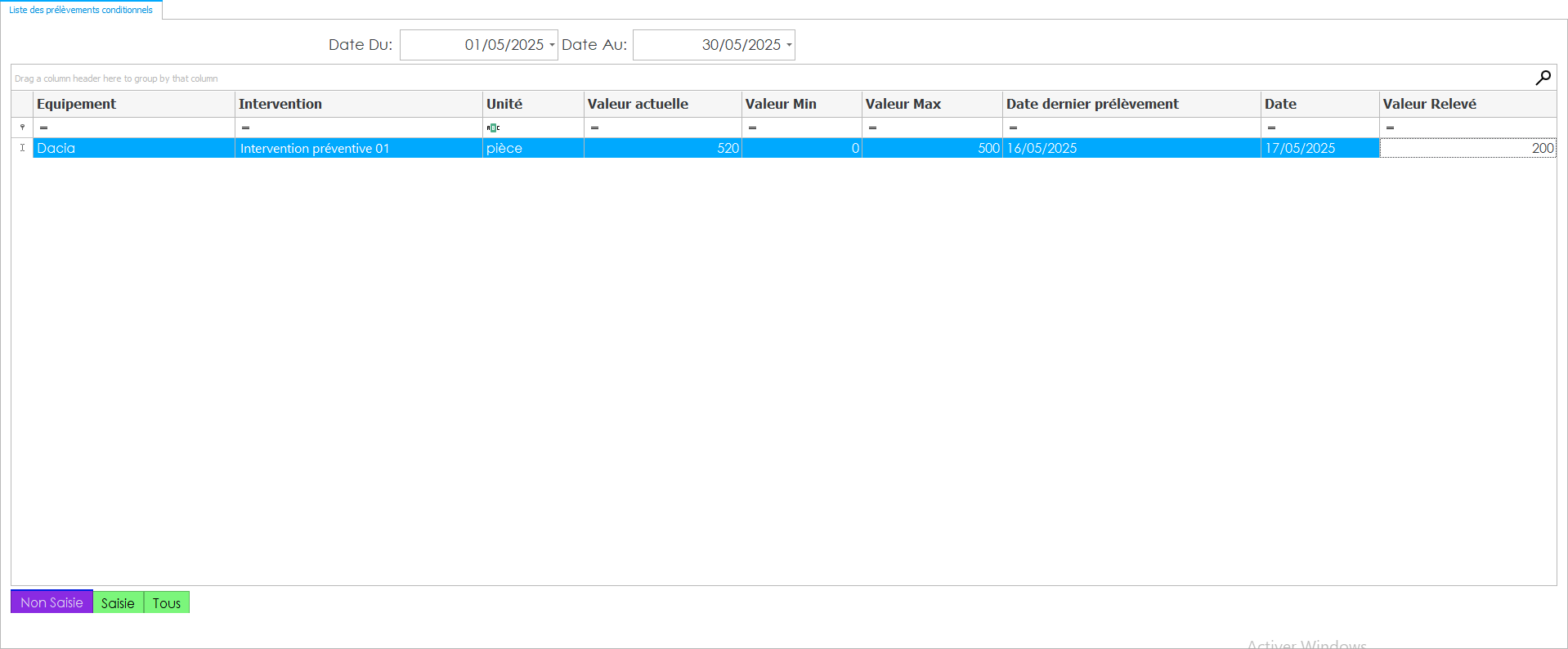Show Non Saisie records

[52, 602]
